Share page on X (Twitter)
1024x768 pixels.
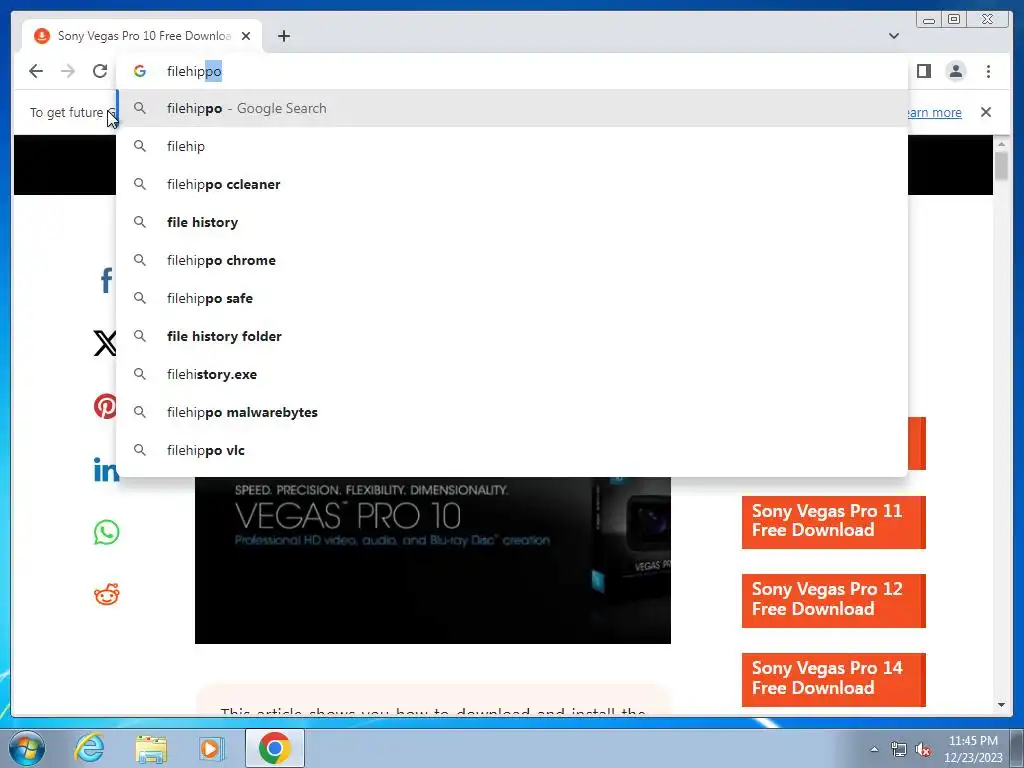coord(104,343)
